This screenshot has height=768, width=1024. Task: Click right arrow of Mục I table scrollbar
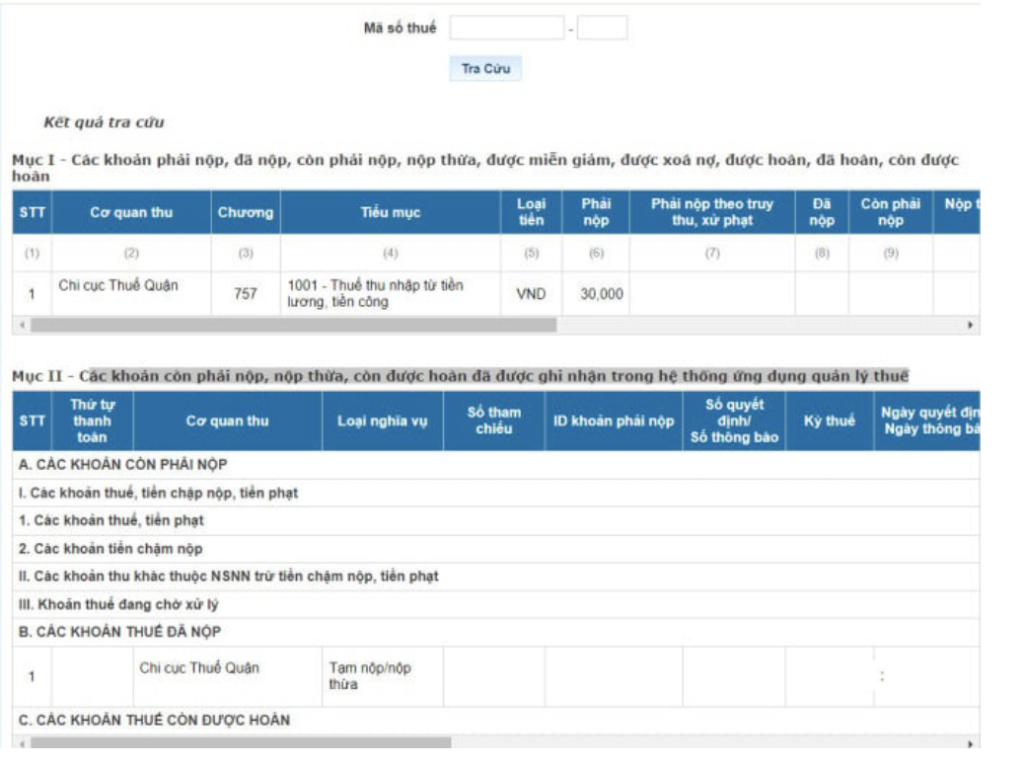[969, 326]
